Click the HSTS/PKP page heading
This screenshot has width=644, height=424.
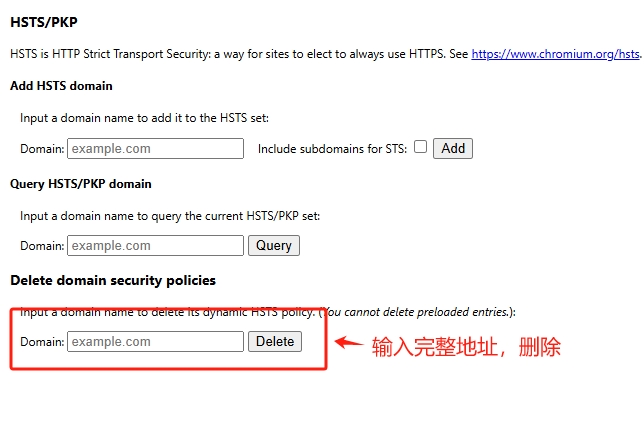pyautogui.click(x=43, y=21)
